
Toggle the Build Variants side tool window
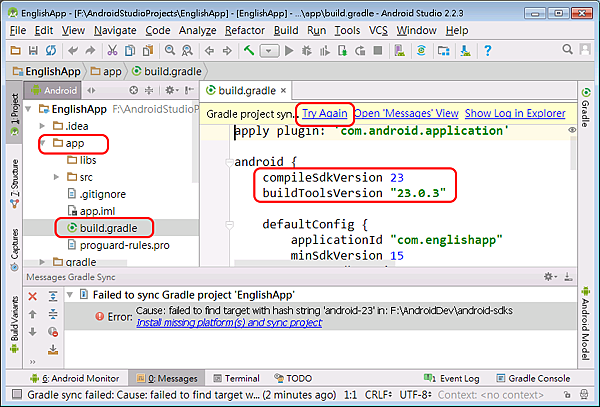pos(15,324)
